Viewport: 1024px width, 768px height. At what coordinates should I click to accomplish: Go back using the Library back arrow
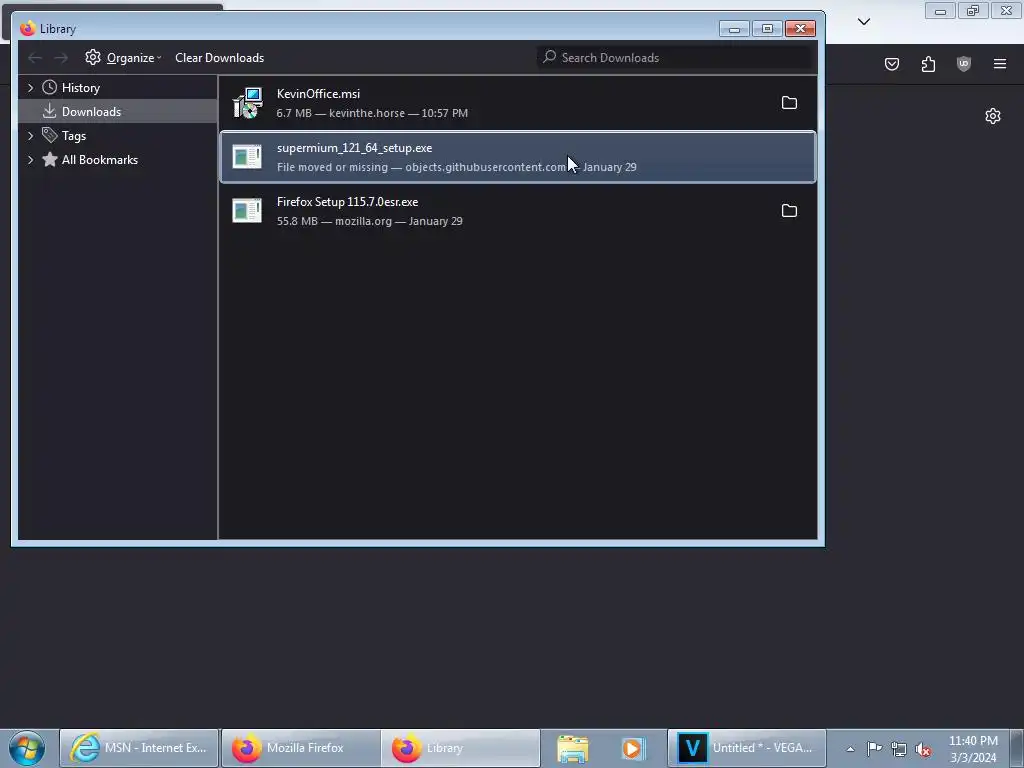[35, 58]
